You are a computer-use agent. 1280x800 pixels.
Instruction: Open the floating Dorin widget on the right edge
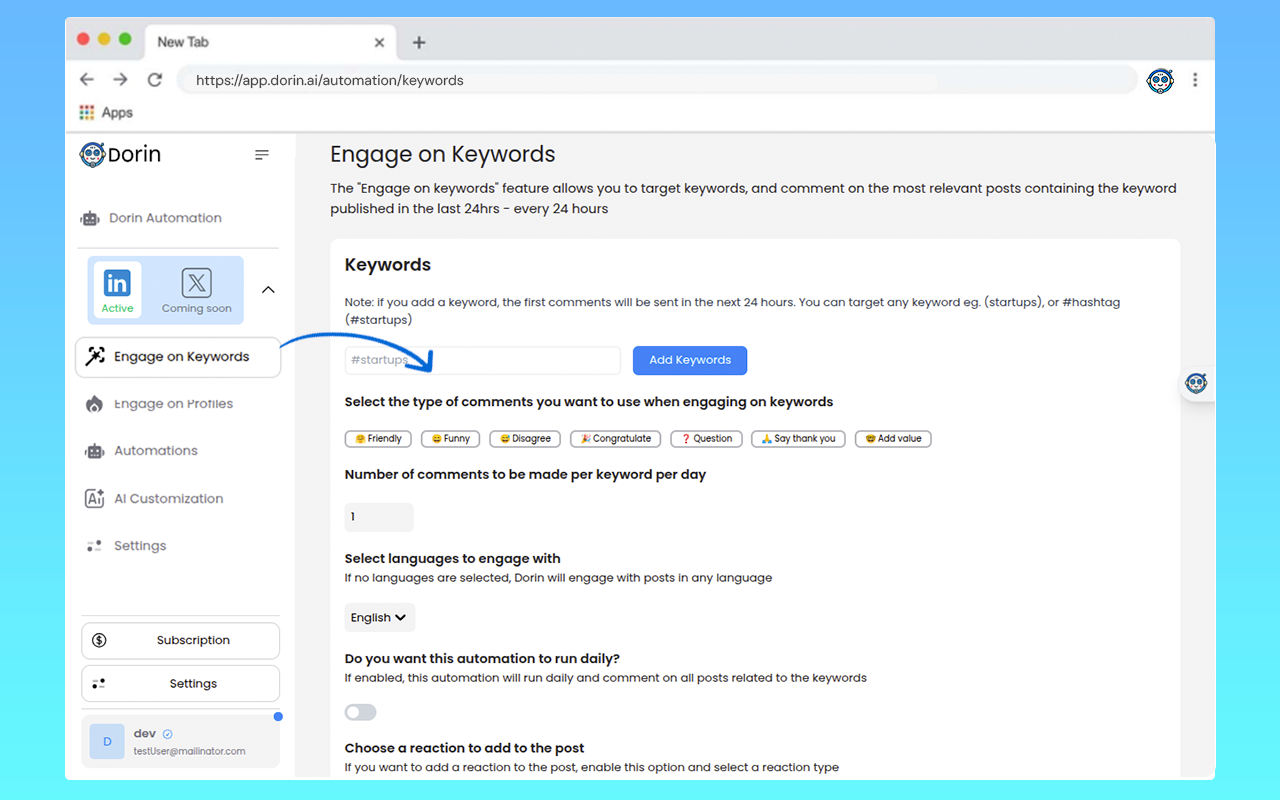[x=1196, y=383]
